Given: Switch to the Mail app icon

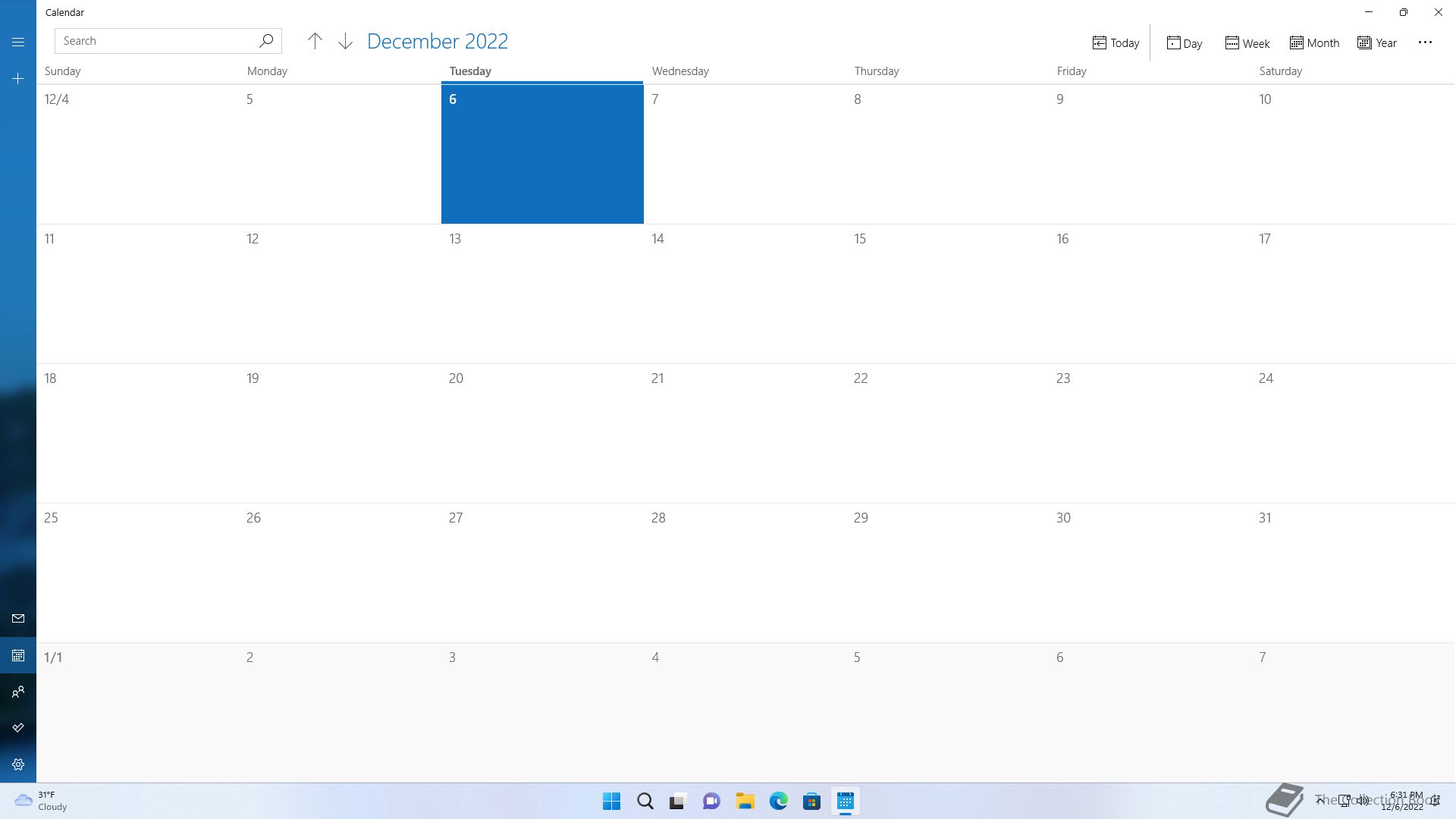Looking at the screenshot, I should click(x=18, y=619).
